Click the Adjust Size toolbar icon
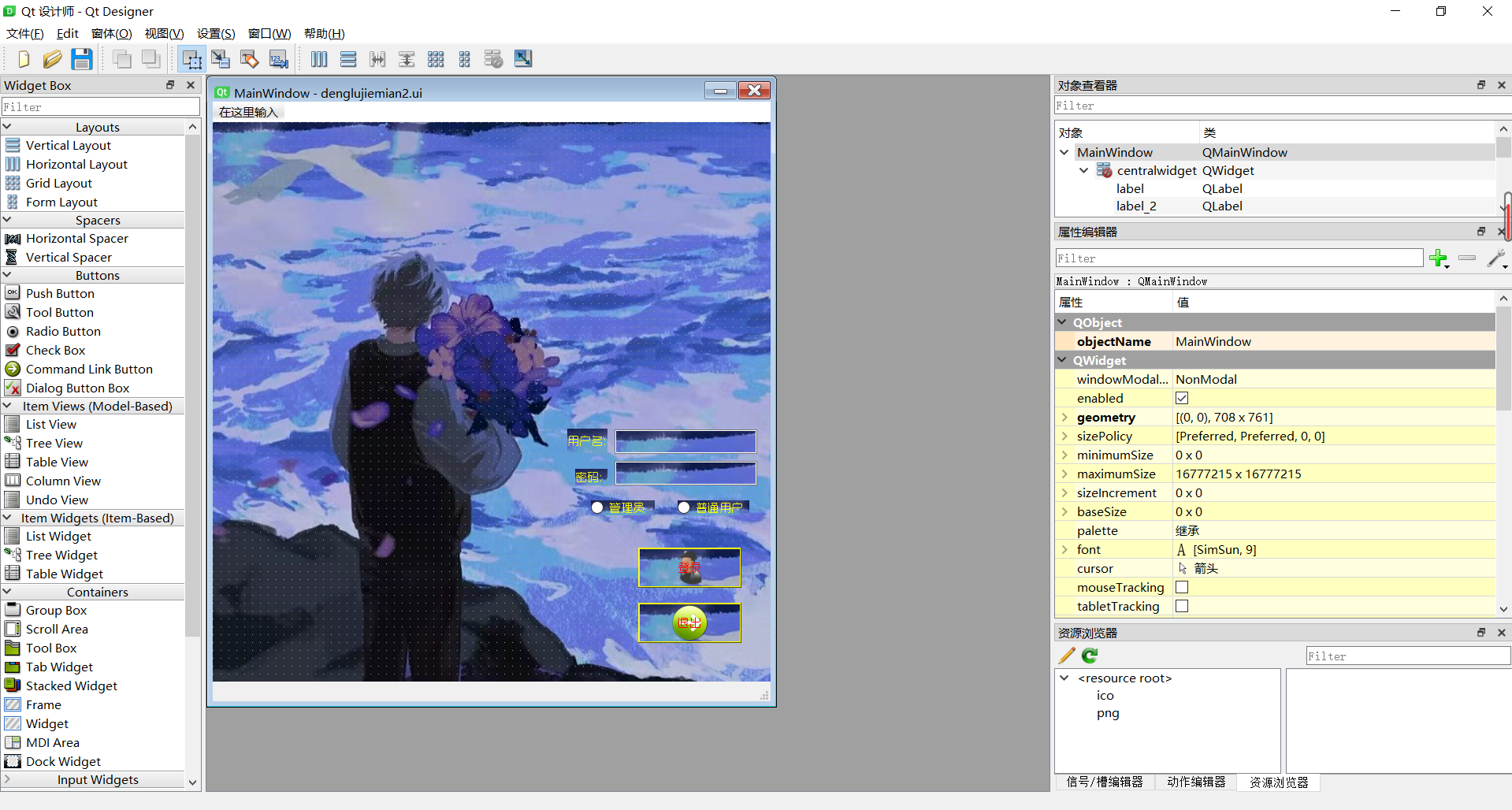The height and width of the screenshot is (810, 1512). point(523,58)
